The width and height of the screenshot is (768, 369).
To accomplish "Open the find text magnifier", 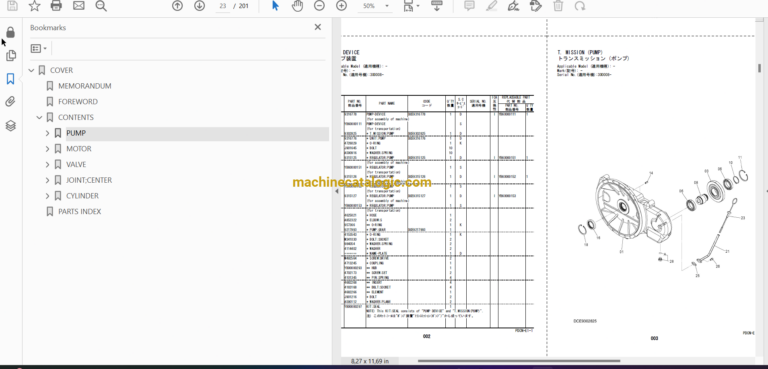I will click(101, 6).
